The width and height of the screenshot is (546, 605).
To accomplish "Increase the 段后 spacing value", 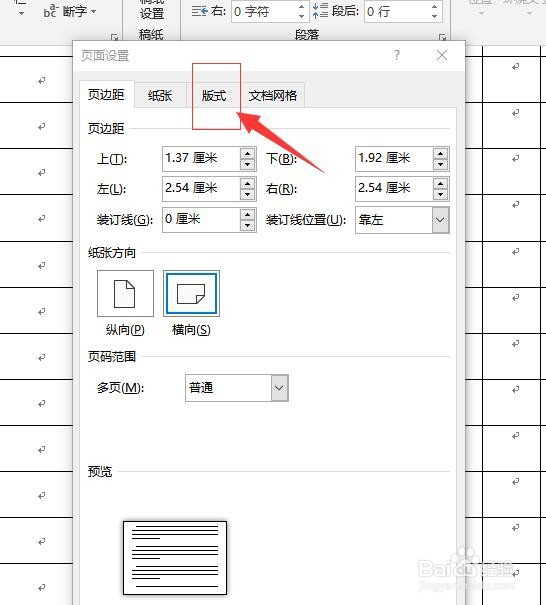I will tap(435, 7).
